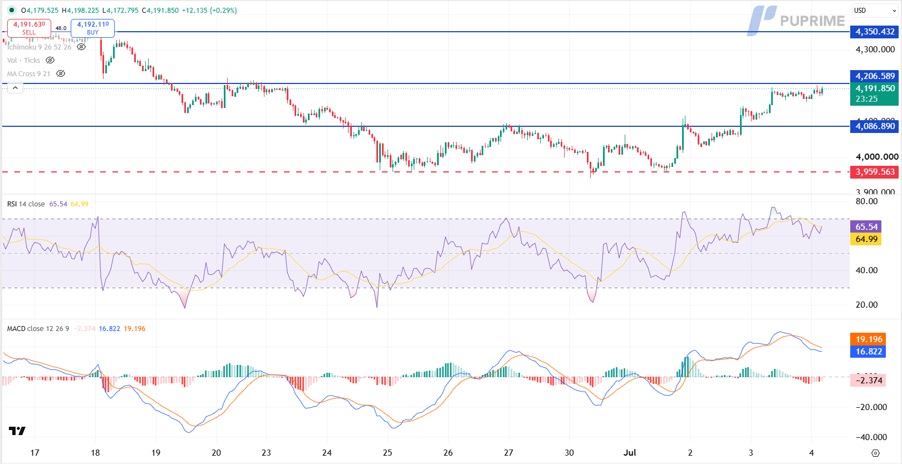Click the RSI 14 close legend label
The width and height of the screenshot is (902, 464).
[26, 204]
